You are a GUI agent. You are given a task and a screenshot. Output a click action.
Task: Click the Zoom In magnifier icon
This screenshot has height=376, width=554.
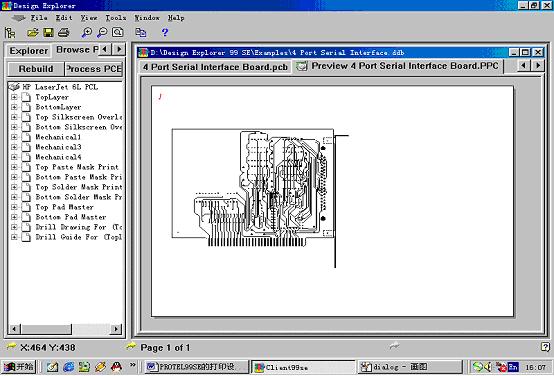pyautogui.click(x=87, y=33)
